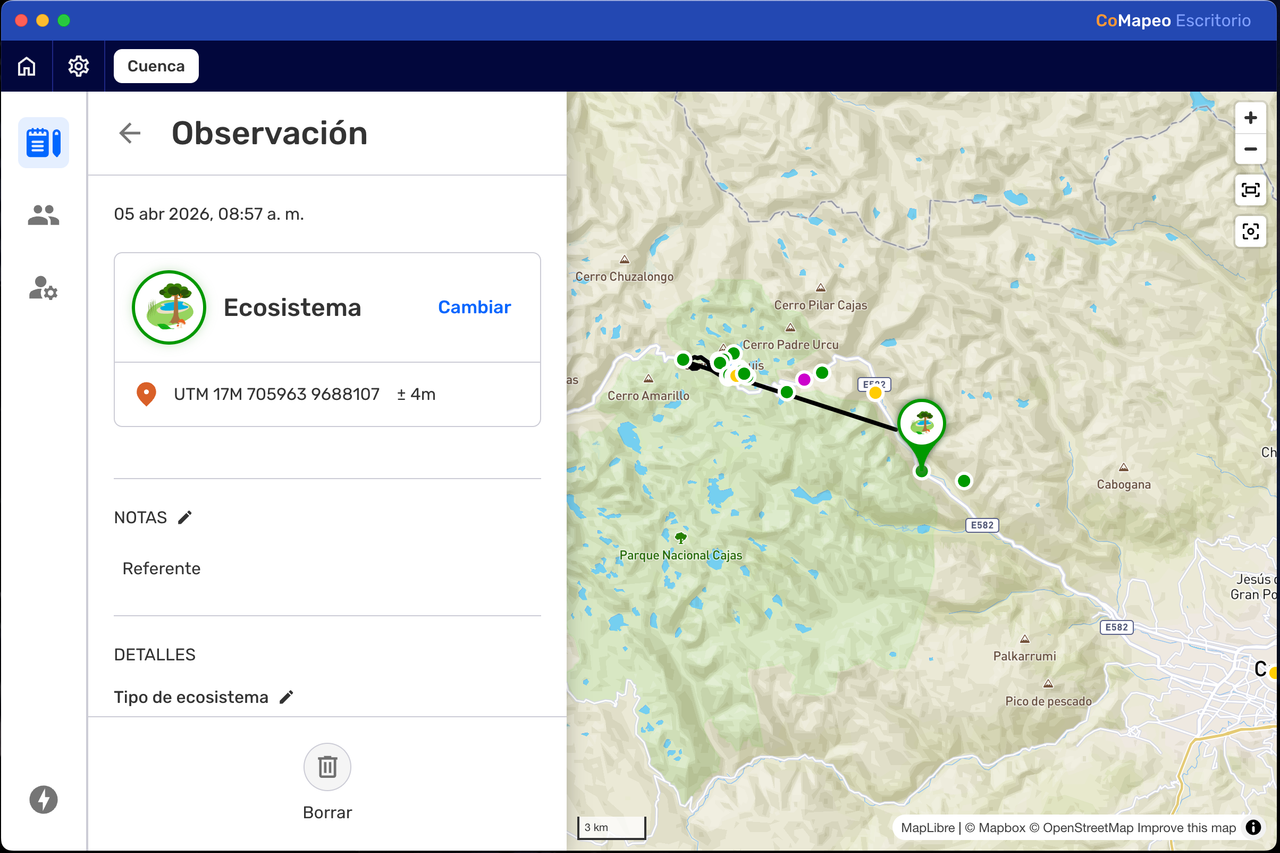The width and height of the screenshot is (1280, 853).
Task: Open the Cuenca project tab
Action: [156, 66]
